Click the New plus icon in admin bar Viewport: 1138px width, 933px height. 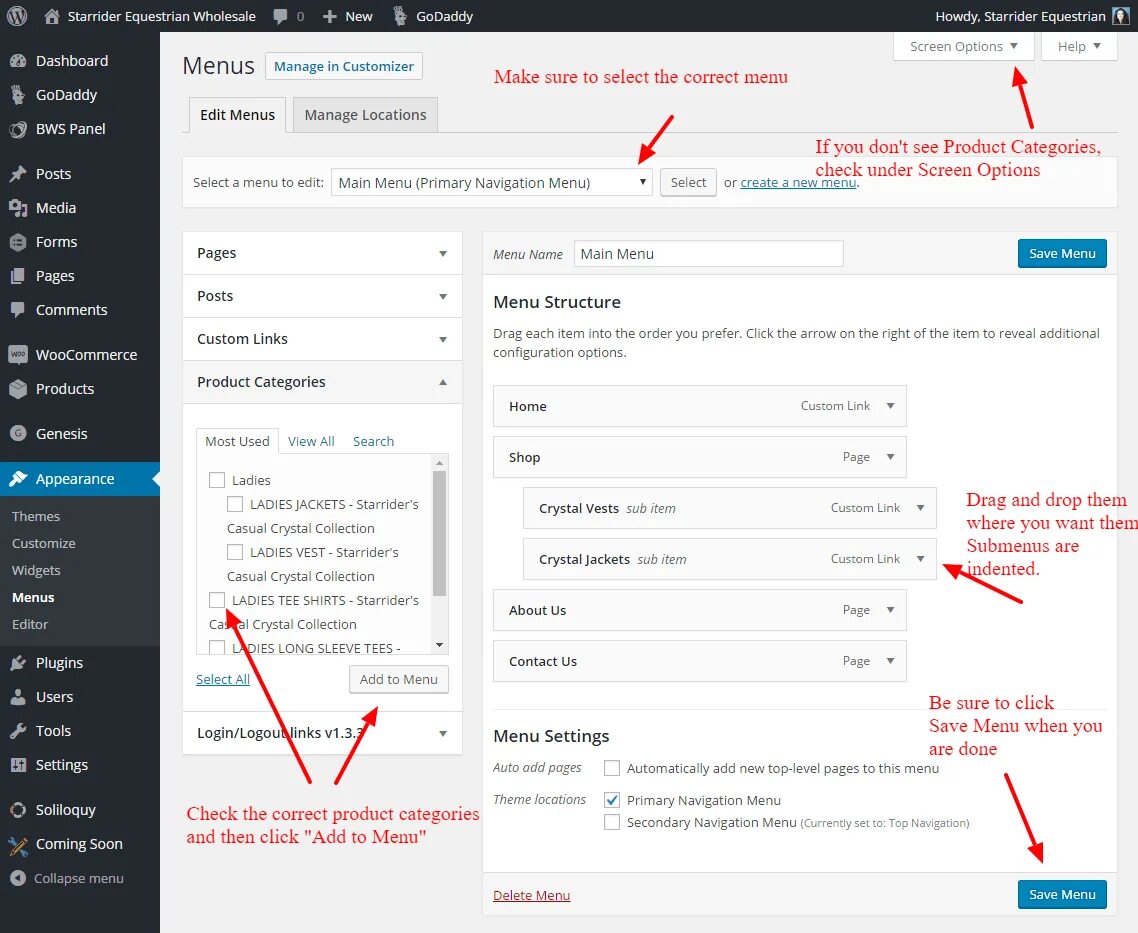(x=329, y=16)
